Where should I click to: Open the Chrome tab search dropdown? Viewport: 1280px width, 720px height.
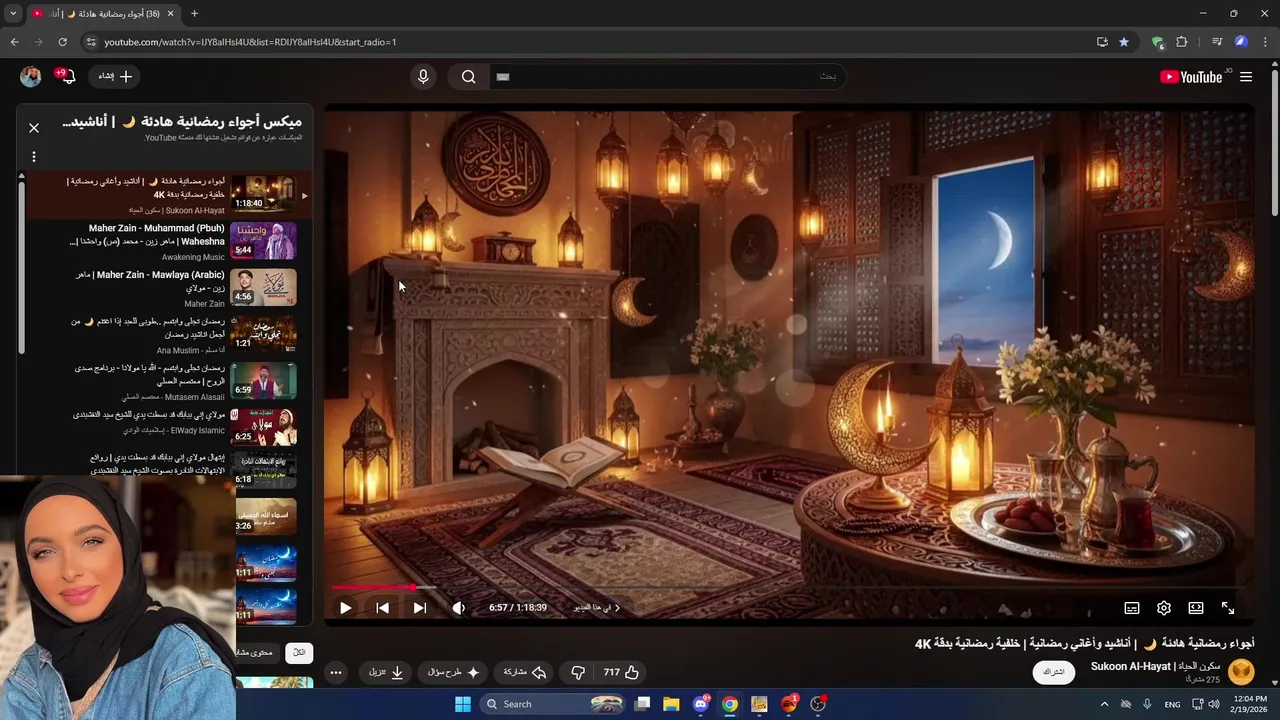click(x=13, y=13)
